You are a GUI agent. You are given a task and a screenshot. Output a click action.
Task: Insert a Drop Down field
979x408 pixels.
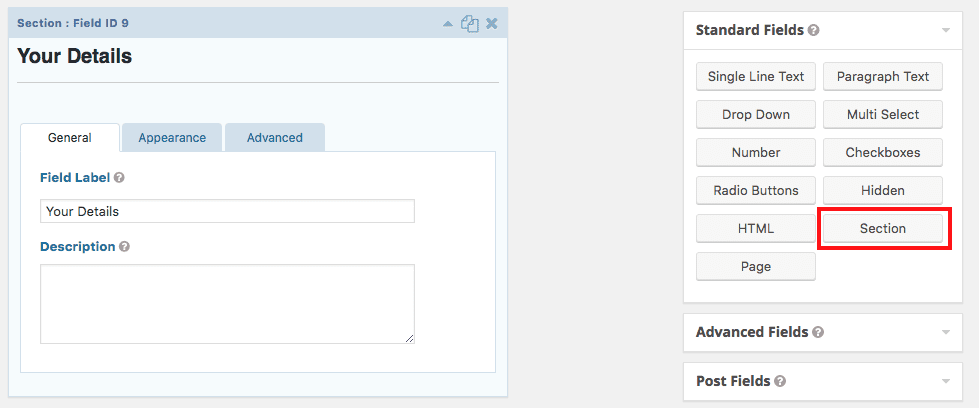[x=756, y=115]
